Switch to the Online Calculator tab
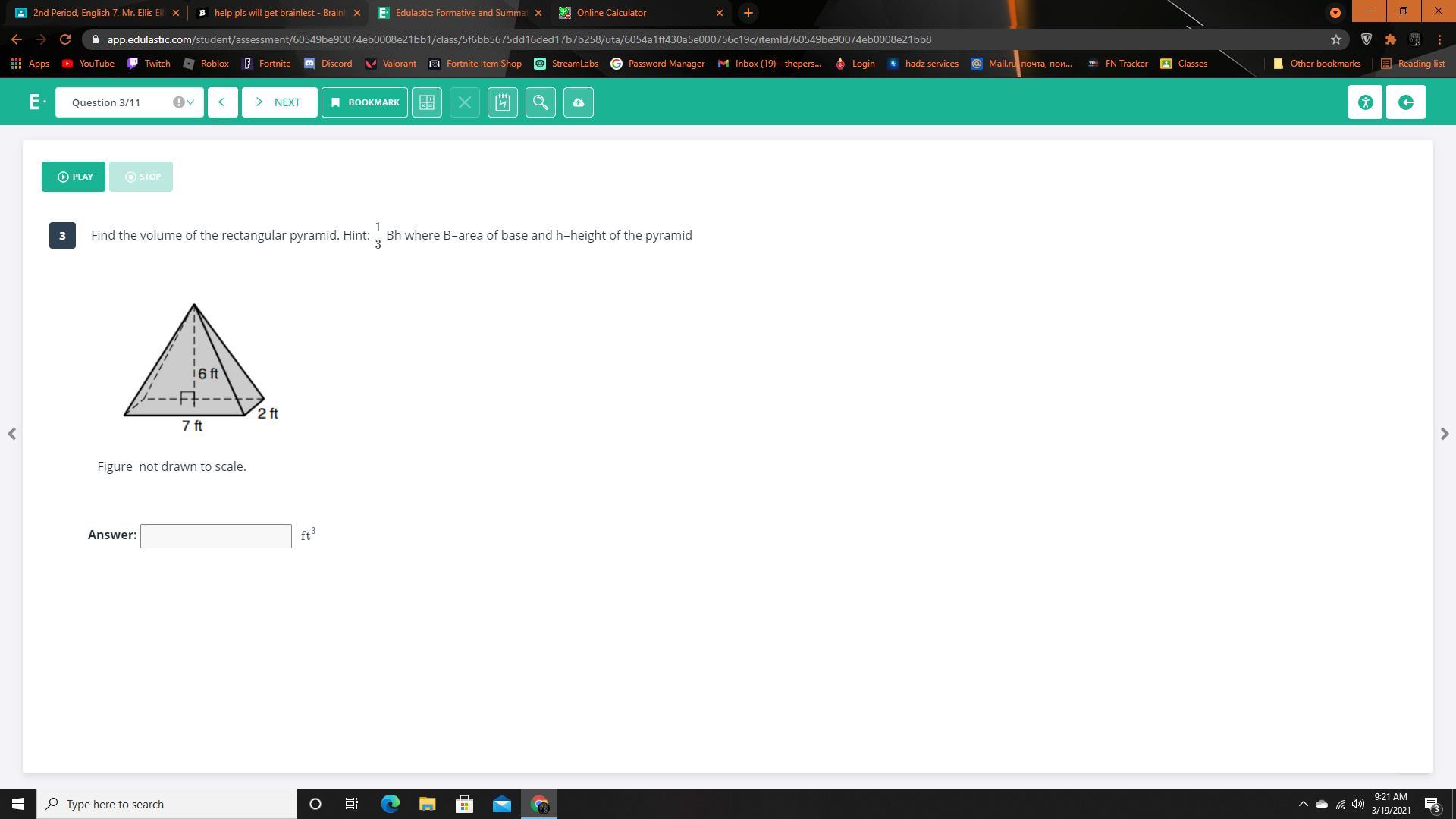Screen dimensions: 1456x819 tap(611, 13)
